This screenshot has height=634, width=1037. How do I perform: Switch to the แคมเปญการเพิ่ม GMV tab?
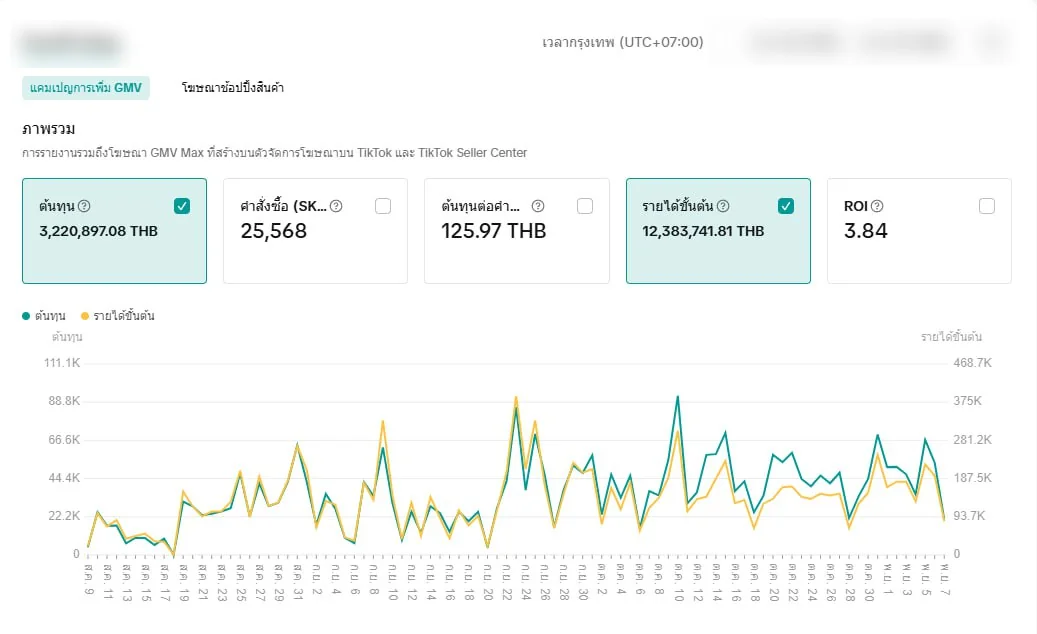[86, 88]
